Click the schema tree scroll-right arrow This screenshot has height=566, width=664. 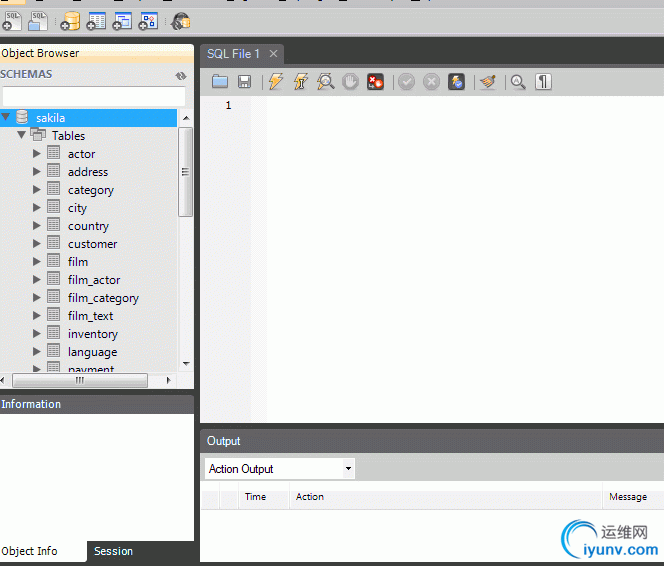pos(168,380)
